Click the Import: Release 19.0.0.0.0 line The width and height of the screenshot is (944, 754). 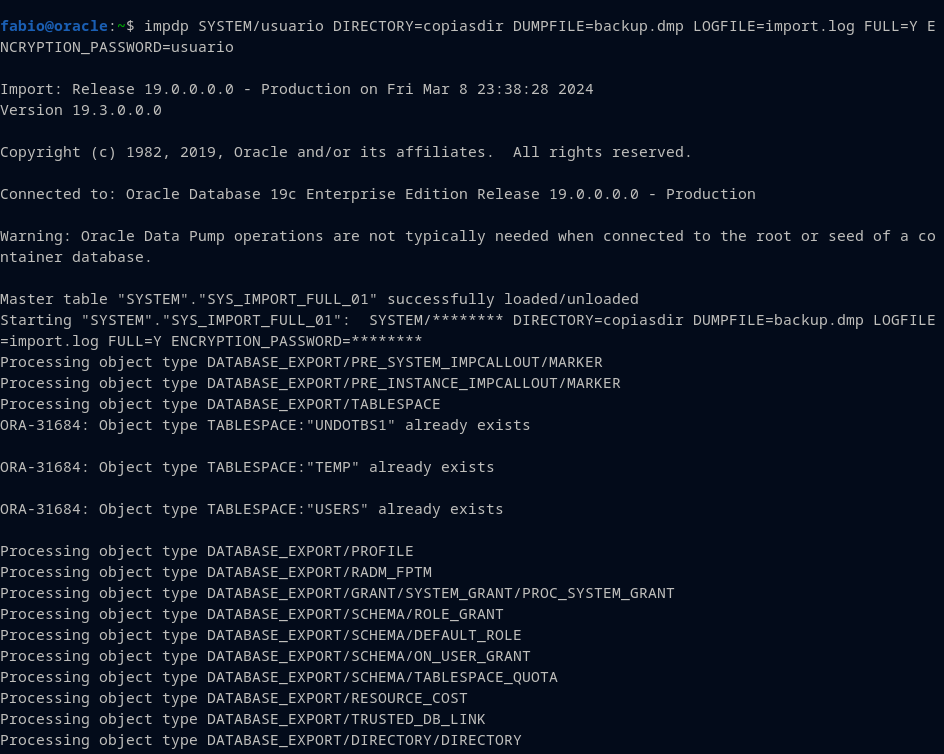tap(296, 89)
